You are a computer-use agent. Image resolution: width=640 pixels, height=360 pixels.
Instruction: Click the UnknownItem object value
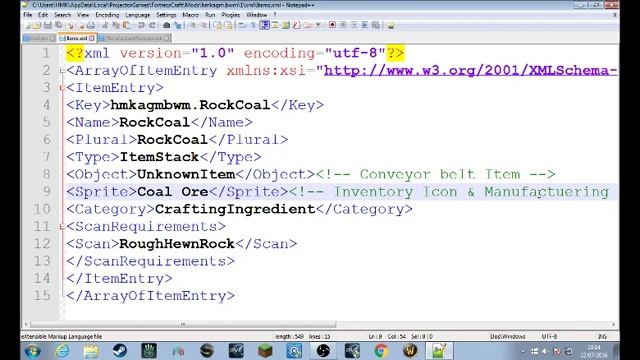click(186, 174)
